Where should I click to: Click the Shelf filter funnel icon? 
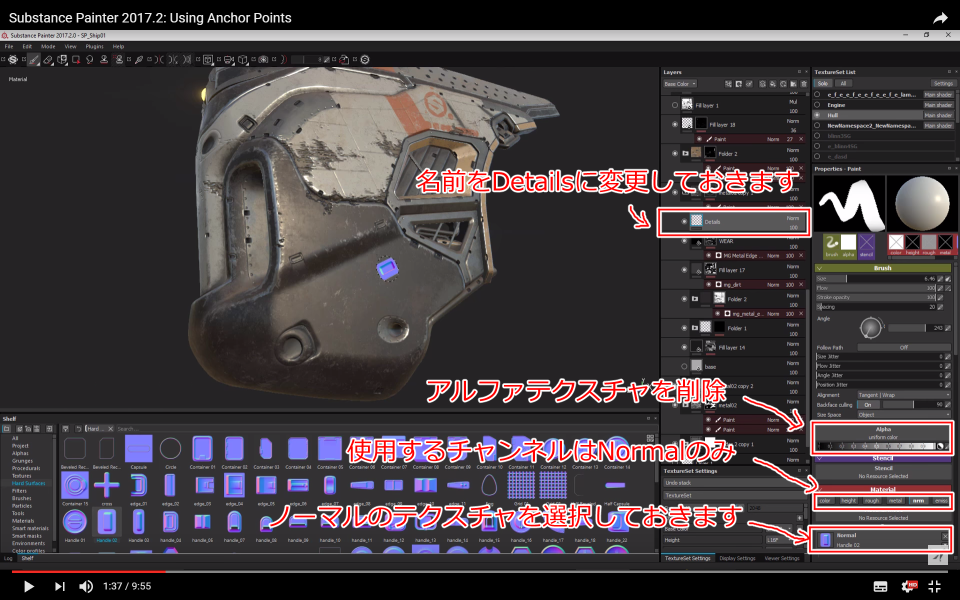tap(66, 429)
